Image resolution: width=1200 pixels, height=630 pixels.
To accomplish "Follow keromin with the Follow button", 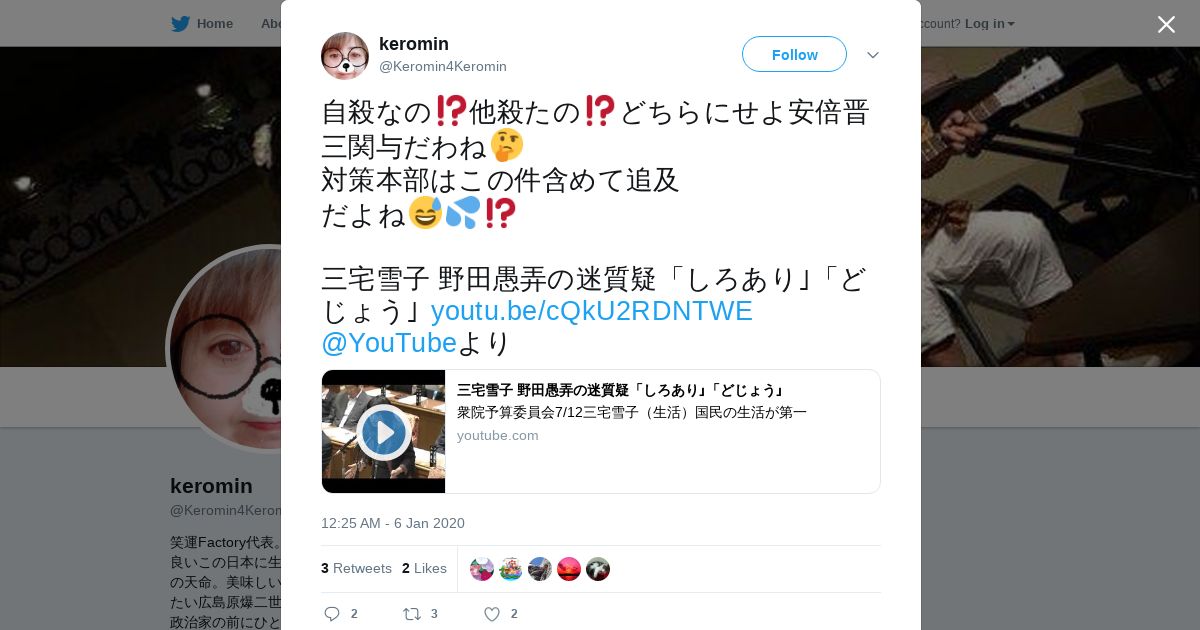I will (794, 54).
